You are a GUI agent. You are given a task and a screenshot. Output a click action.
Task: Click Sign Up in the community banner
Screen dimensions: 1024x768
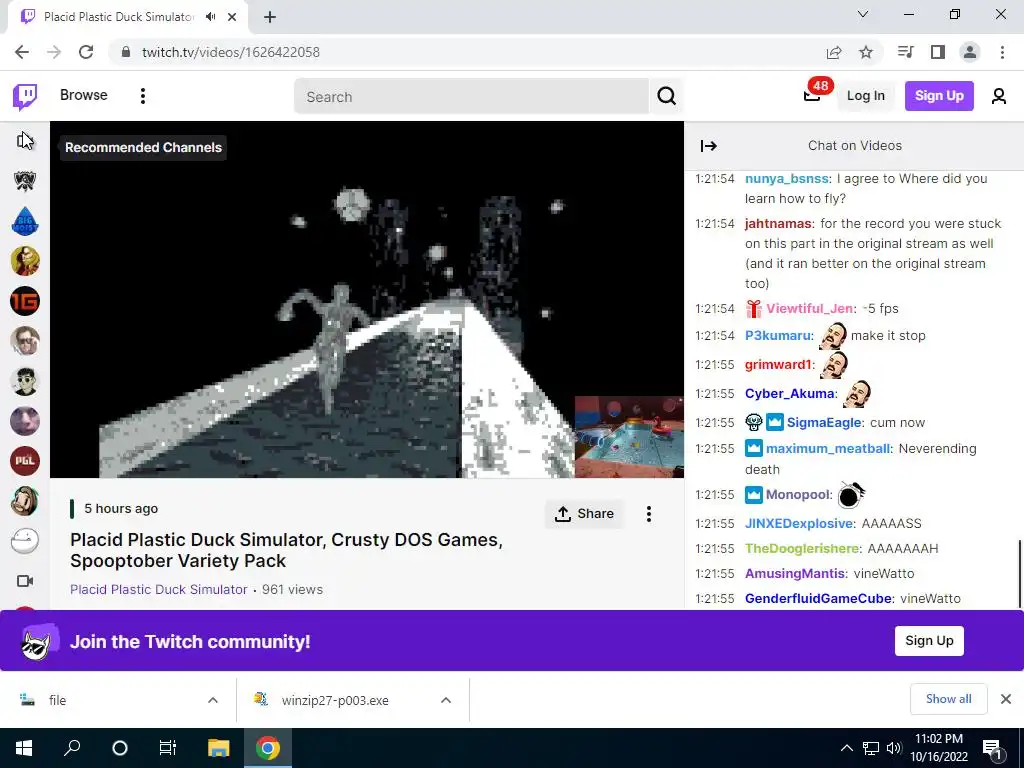929,641
